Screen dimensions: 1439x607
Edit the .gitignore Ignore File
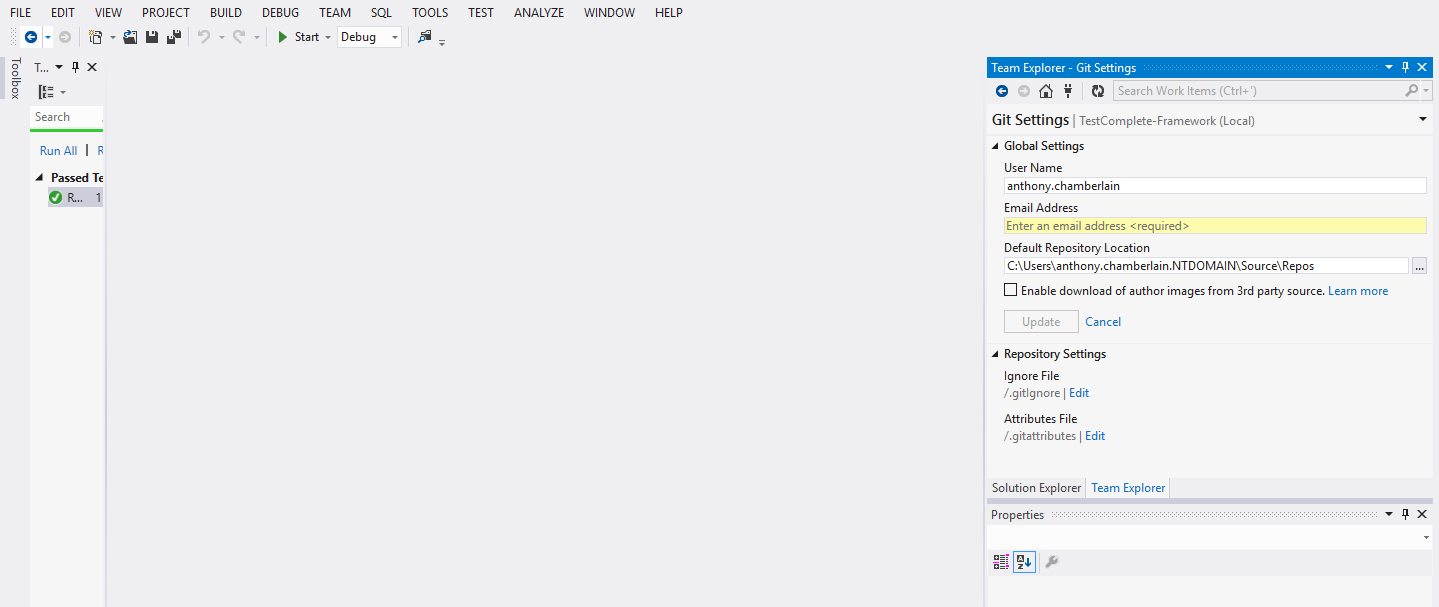(x=1078, y=392)
